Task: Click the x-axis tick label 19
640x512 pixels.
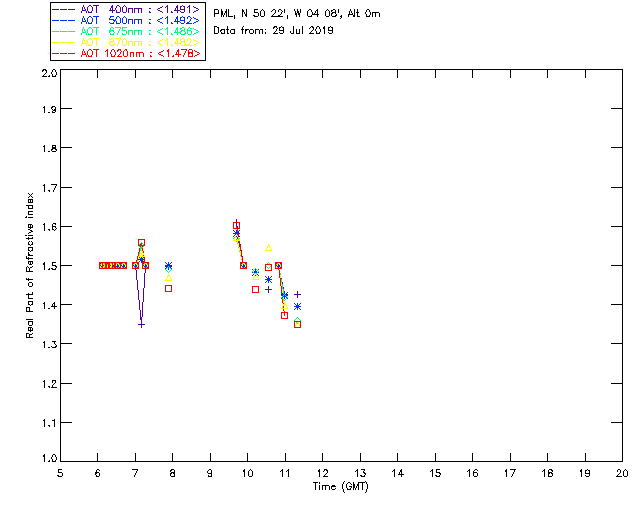Action: coord(585,473)
